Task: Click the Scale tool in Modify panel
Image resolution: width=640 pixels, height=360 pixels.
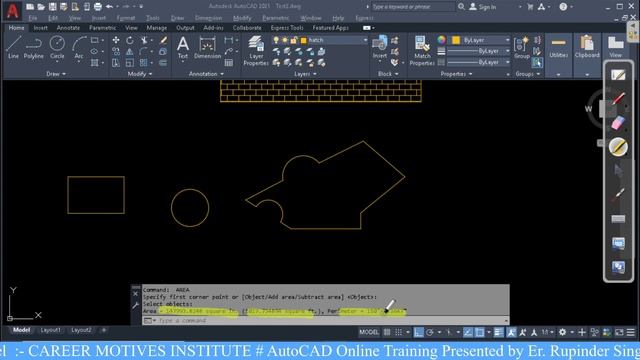Action: [129, 63]
